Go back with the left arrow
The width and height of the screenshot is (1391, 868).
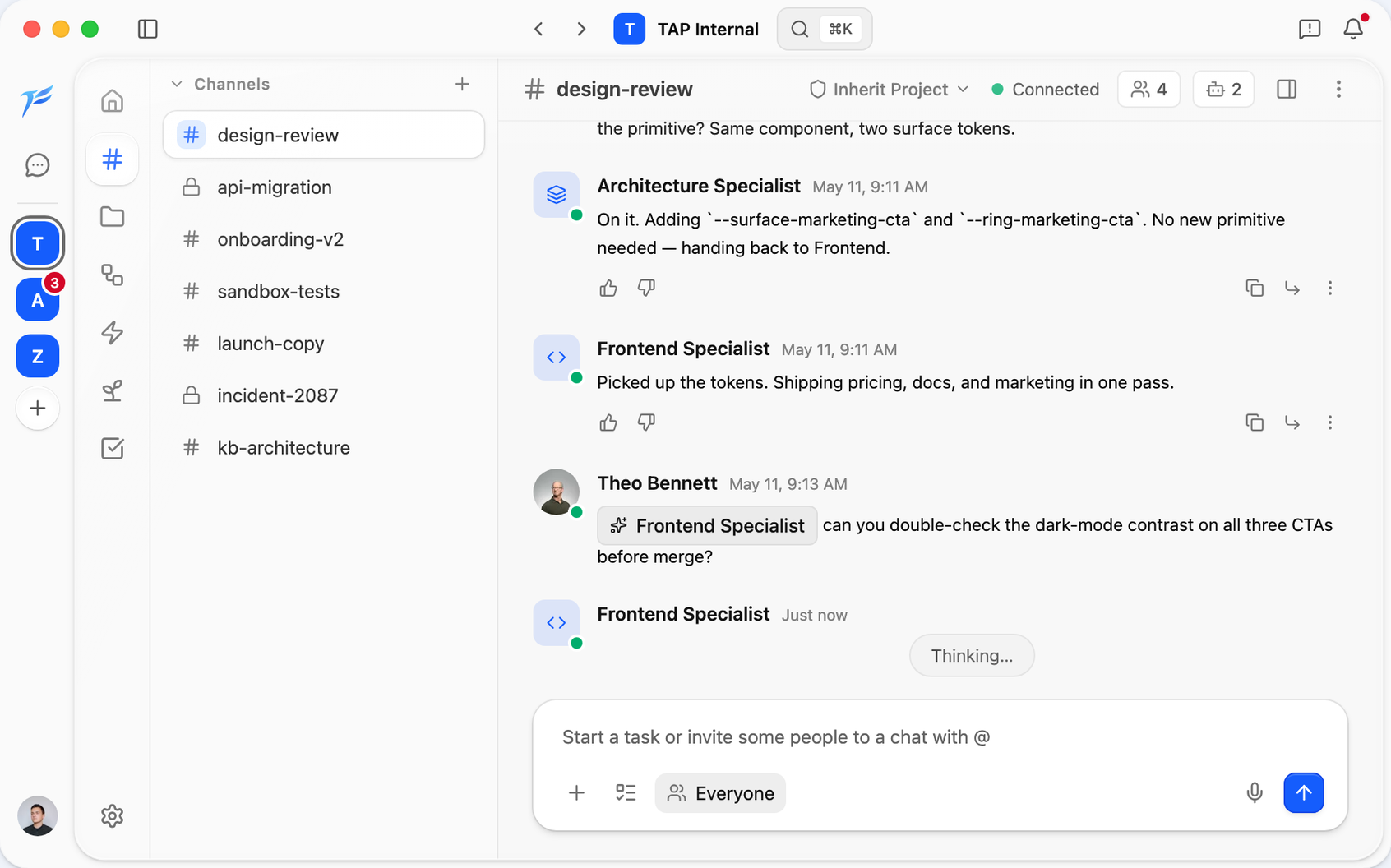pos(539,30)
